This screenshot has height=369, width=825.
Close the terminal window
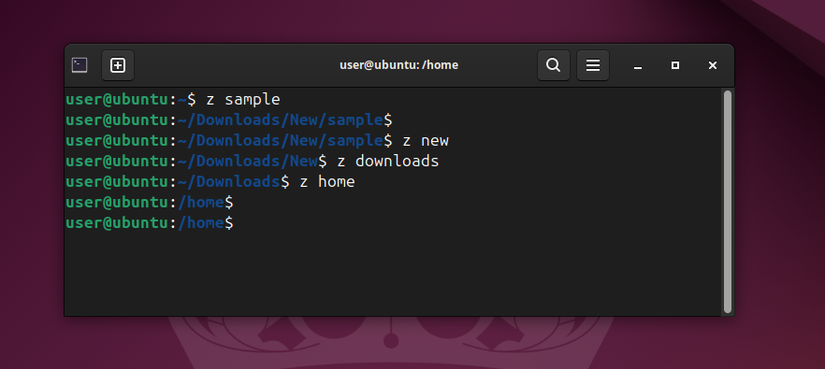tap(712, 65)
